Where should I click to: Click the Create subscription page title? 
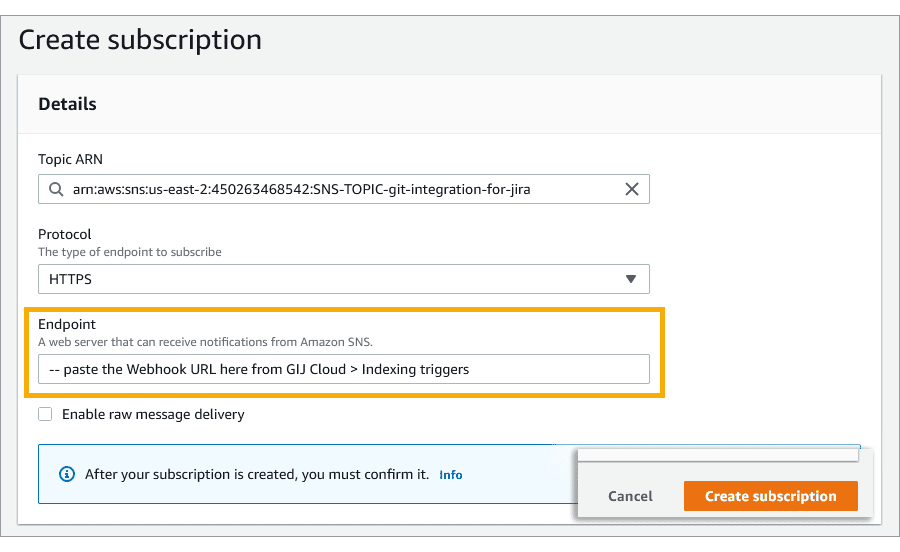click(x=140, y=40)
